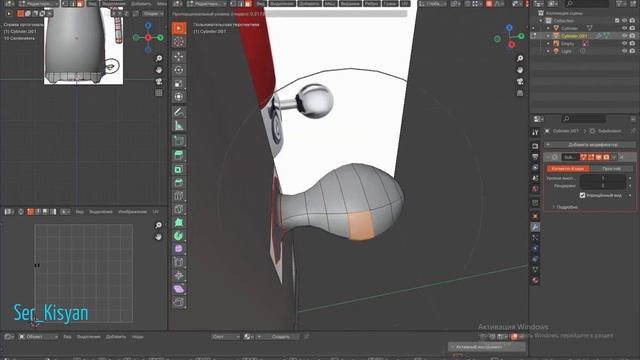Select Катмулл-Кларк subdivision type
Screen dimensions: 640x360
568,169
